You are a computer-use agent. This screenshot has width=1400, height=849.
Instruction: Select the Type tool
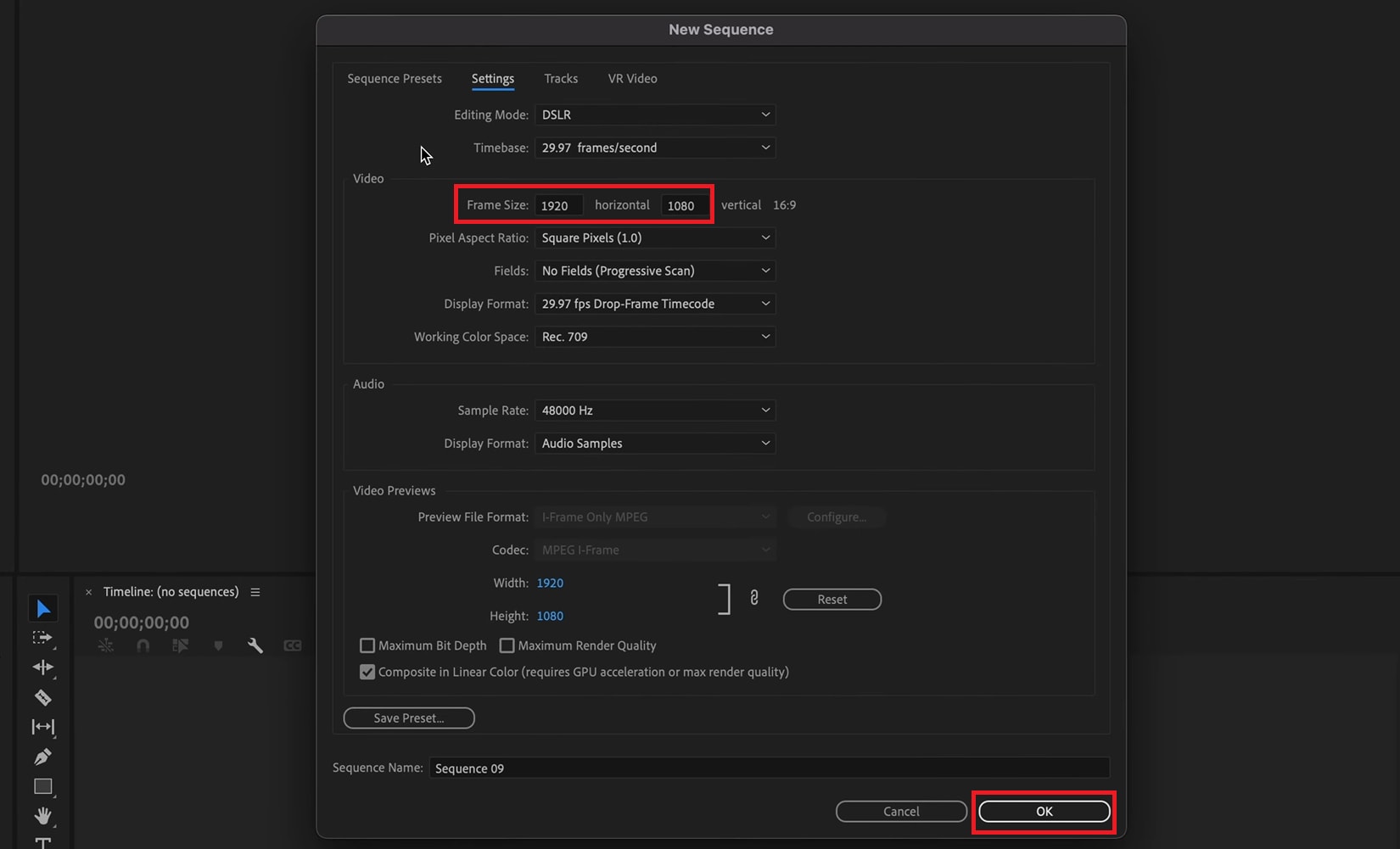pyautogui.click(x=43, y=841)
